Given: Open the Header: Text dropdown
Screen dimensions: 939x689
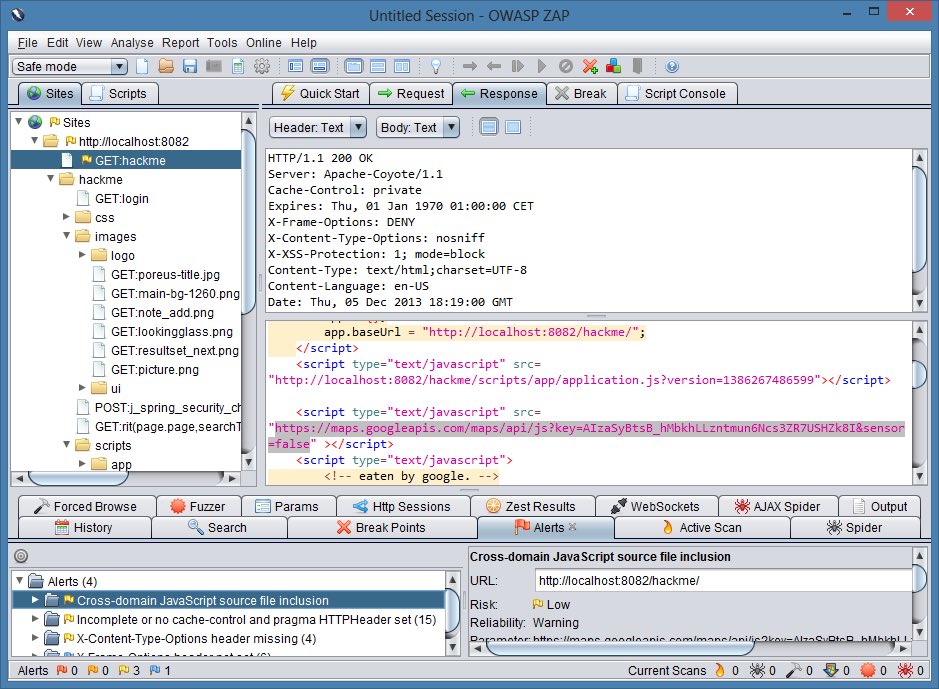Looking at the screenshot, I should point(317,128).
